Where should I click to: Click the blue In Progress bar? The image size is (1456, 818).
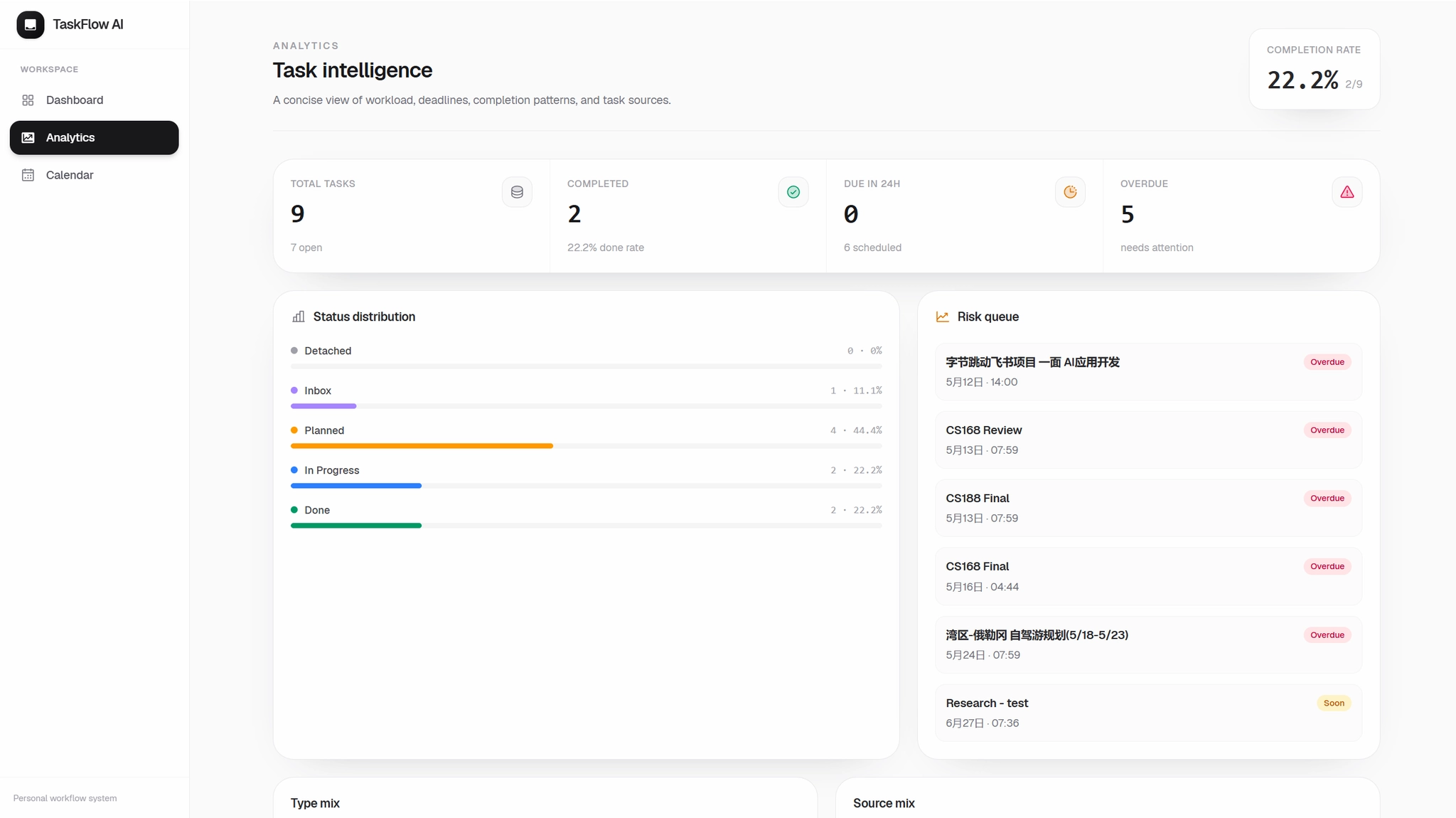point(356,486)
